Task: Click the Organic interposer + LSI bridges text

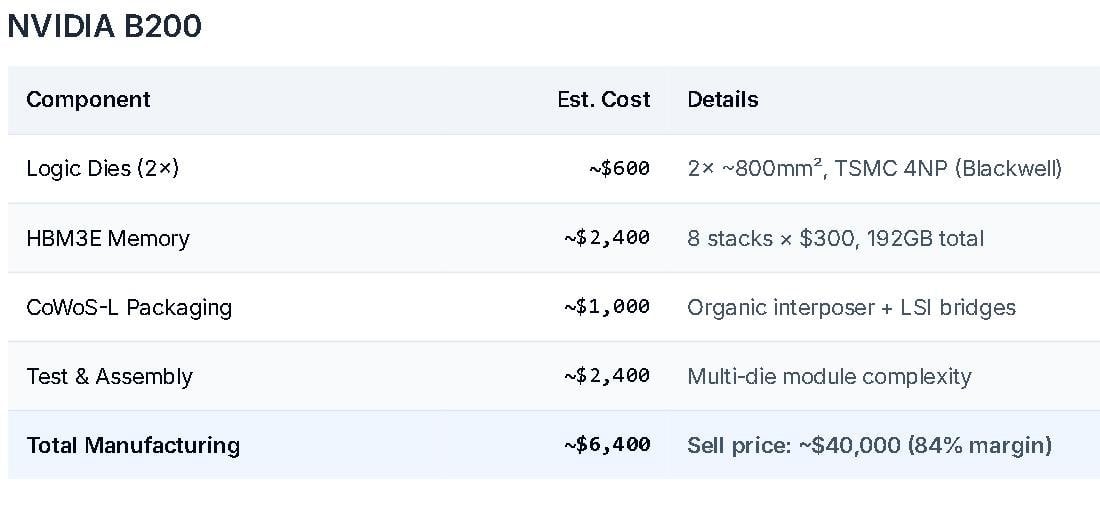Action: pyautogui.click(x=851, y=307)
